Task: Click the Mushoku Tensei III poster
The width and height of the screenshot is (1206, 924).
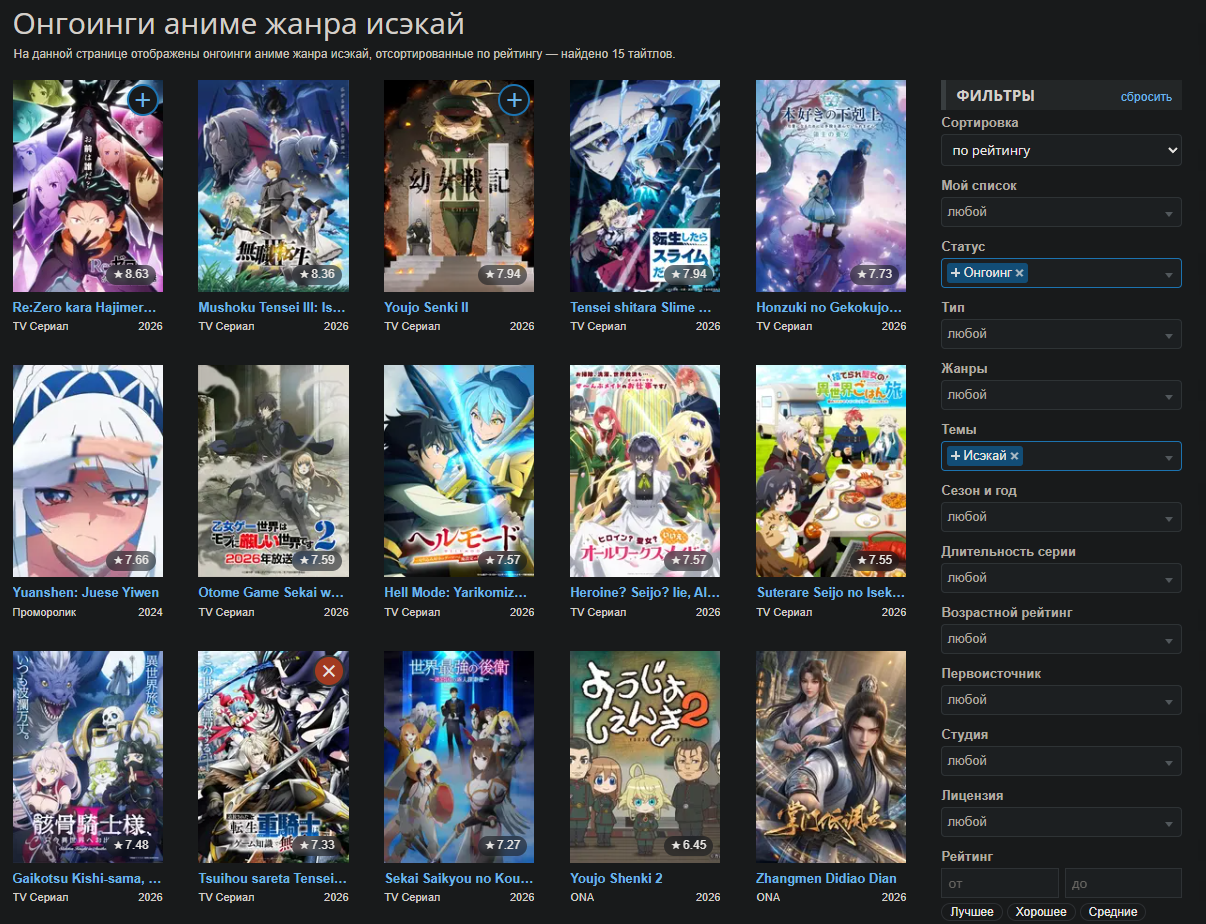Action: coord(273,186)
